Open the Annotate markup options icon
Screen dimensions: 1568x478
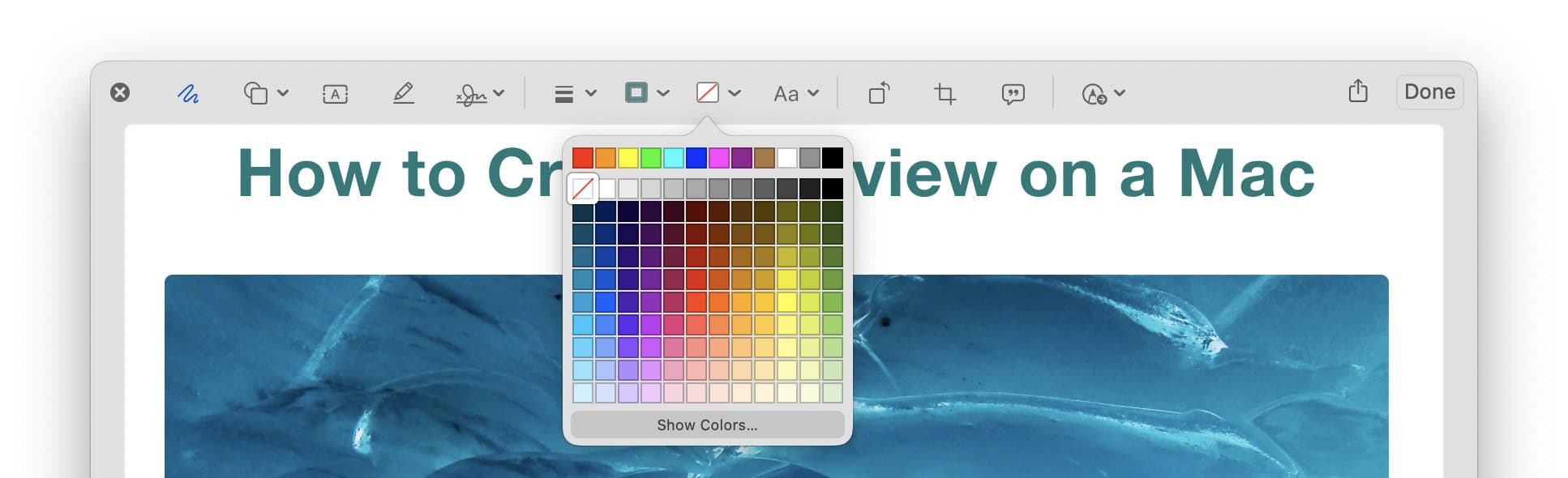coord(1094,94)
